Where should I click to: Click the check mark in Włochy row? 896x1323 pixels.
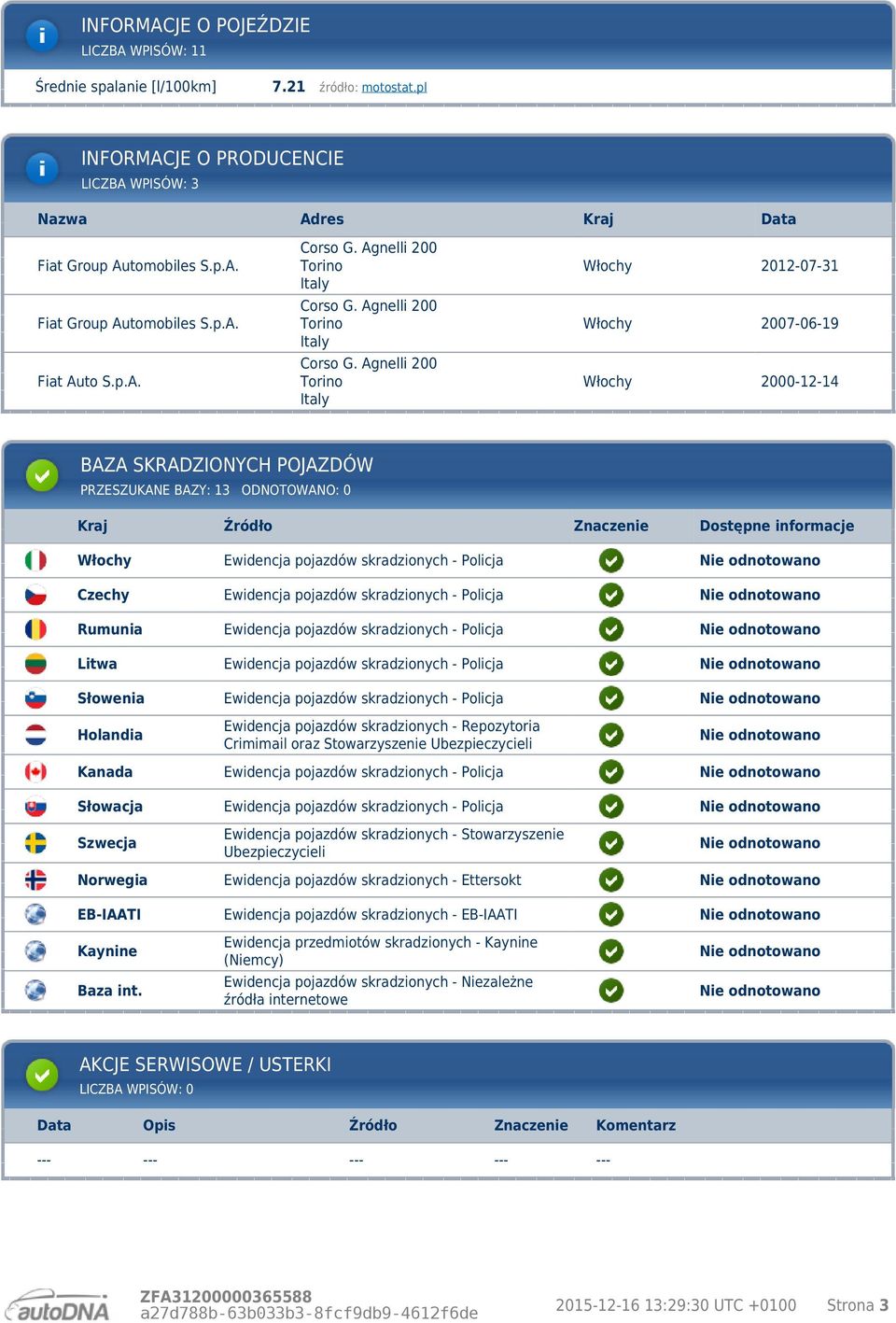coord(611,560)
